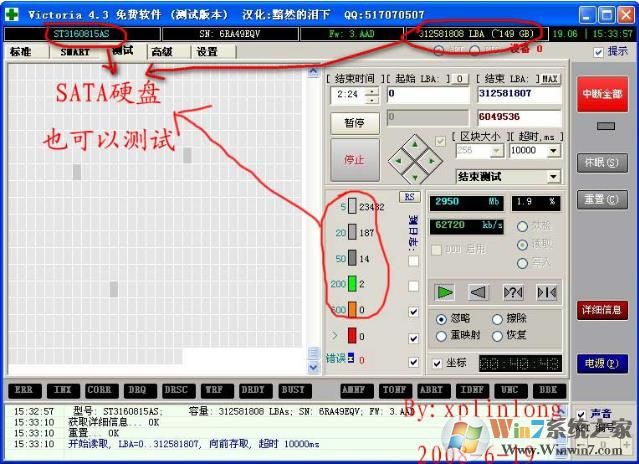The width and height of the screenshot is (639, 464).
Task: Click the CORR status indicator
Action: (x=101, y=390)
